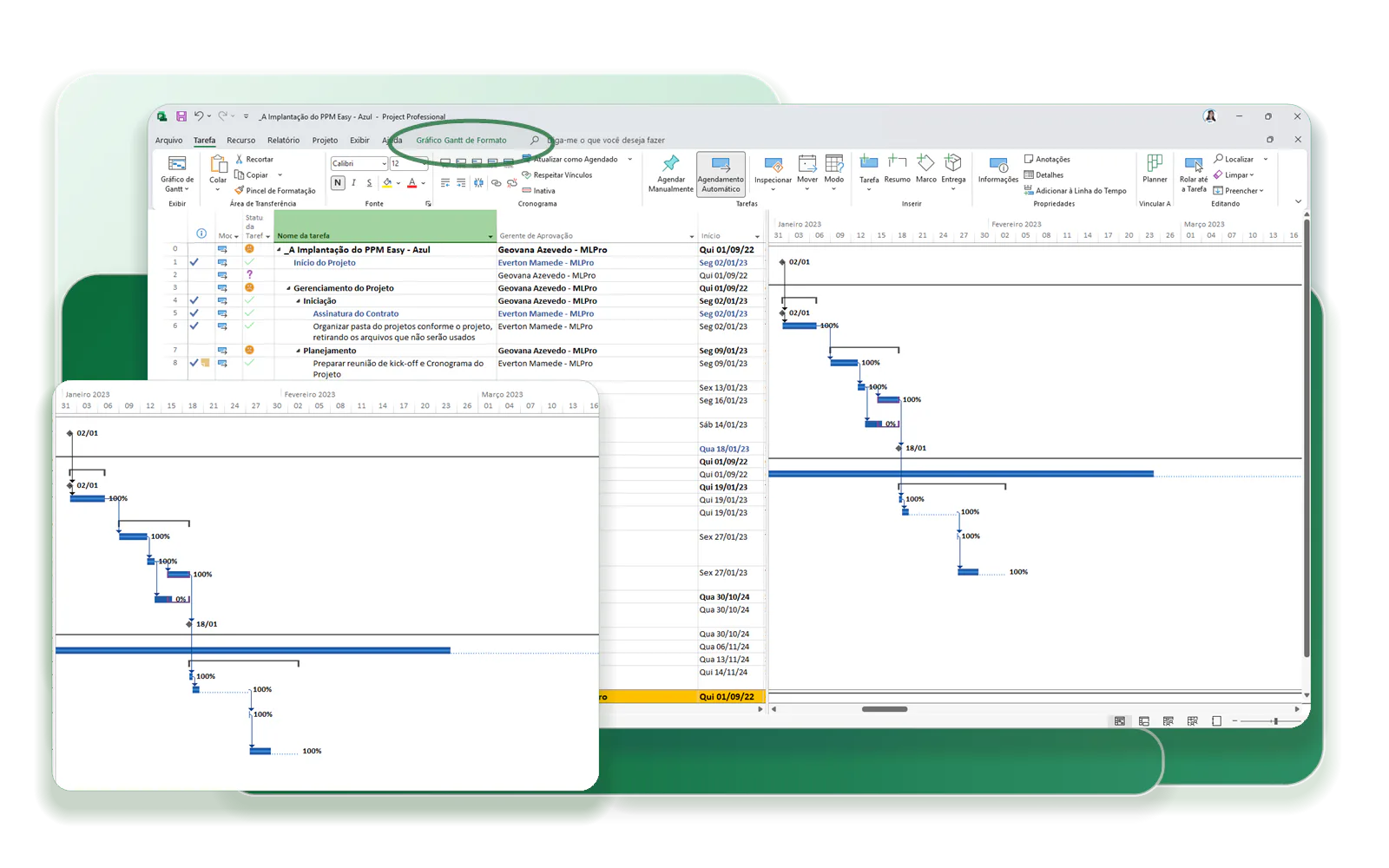Collapse the Iniciação group
This screenshot has height=868, width=1389.
(299, 301)
